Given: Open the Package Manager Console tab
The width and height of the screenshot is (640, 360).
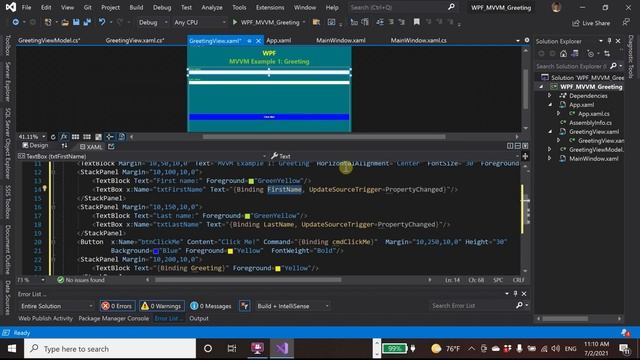Looking at the screenshot, I should click(113, 318).
